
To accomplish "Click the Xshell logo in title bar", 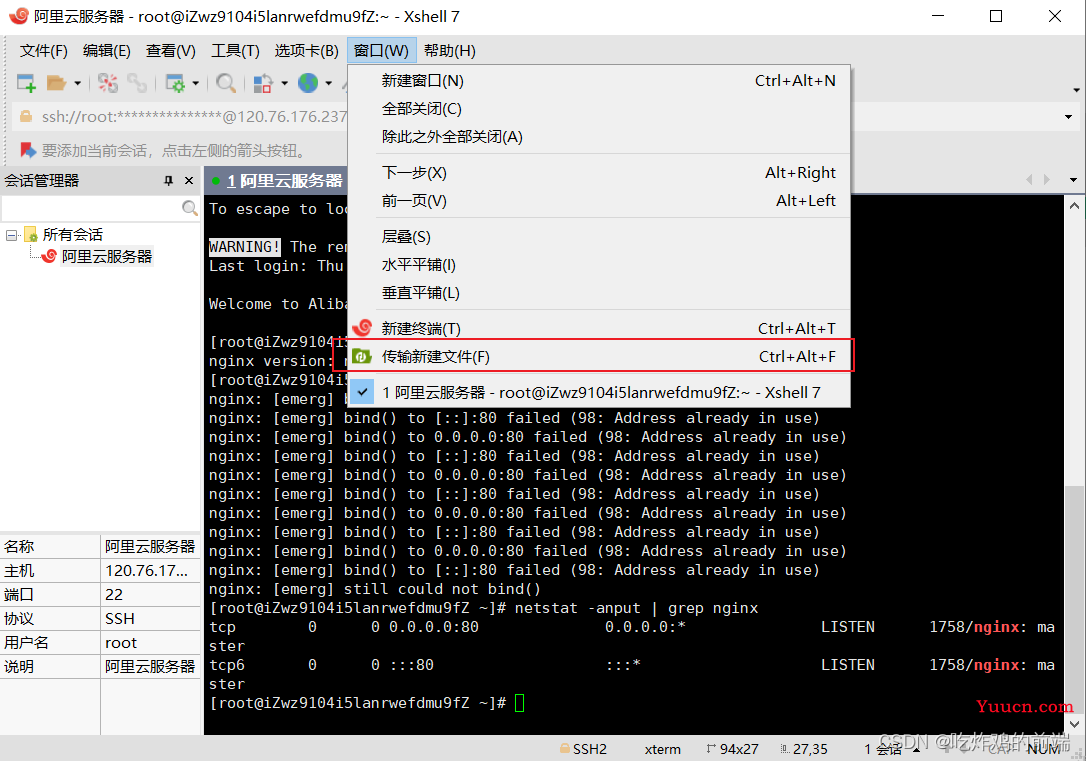I will click(x=19, y=16).
